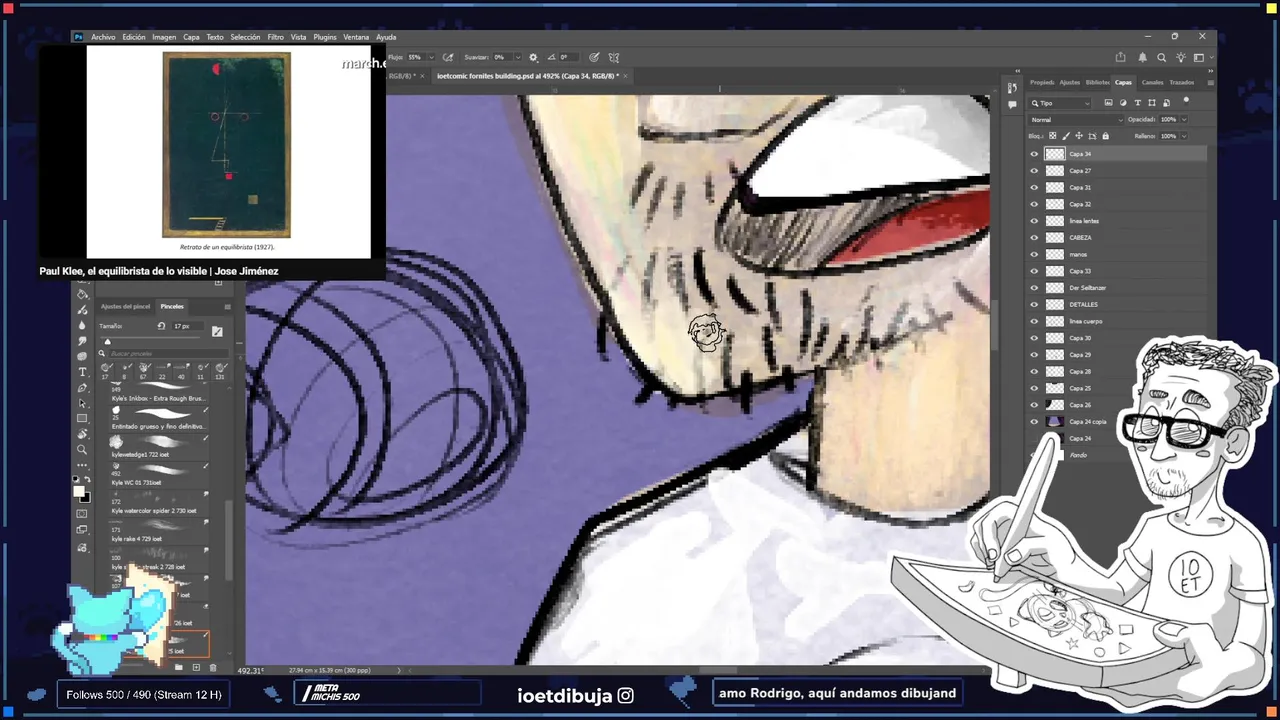Viewport: 1280px width, 720px height.
Task: Enable airbrush build-up icon
Action: click(448, 57)
